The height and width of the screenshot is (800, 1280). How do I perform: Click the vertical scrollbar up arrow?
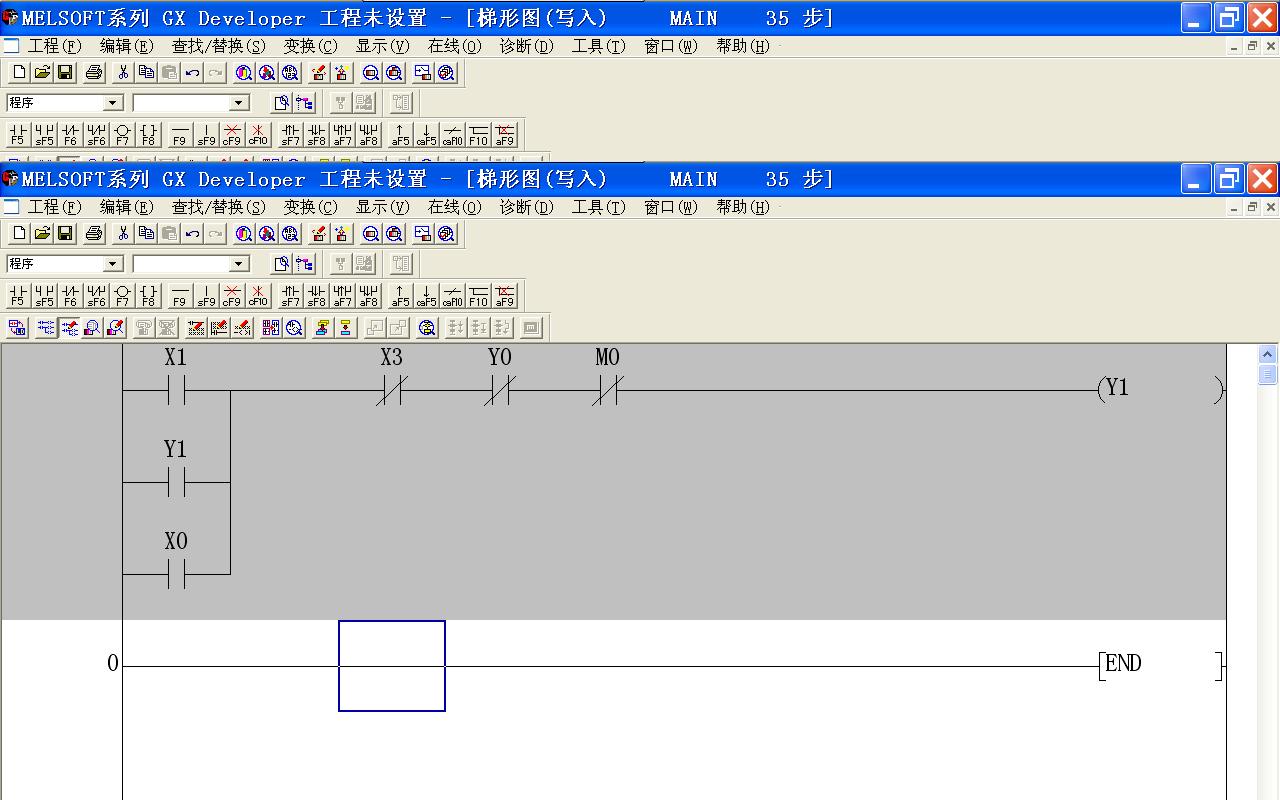click(x=1267, y=354)
